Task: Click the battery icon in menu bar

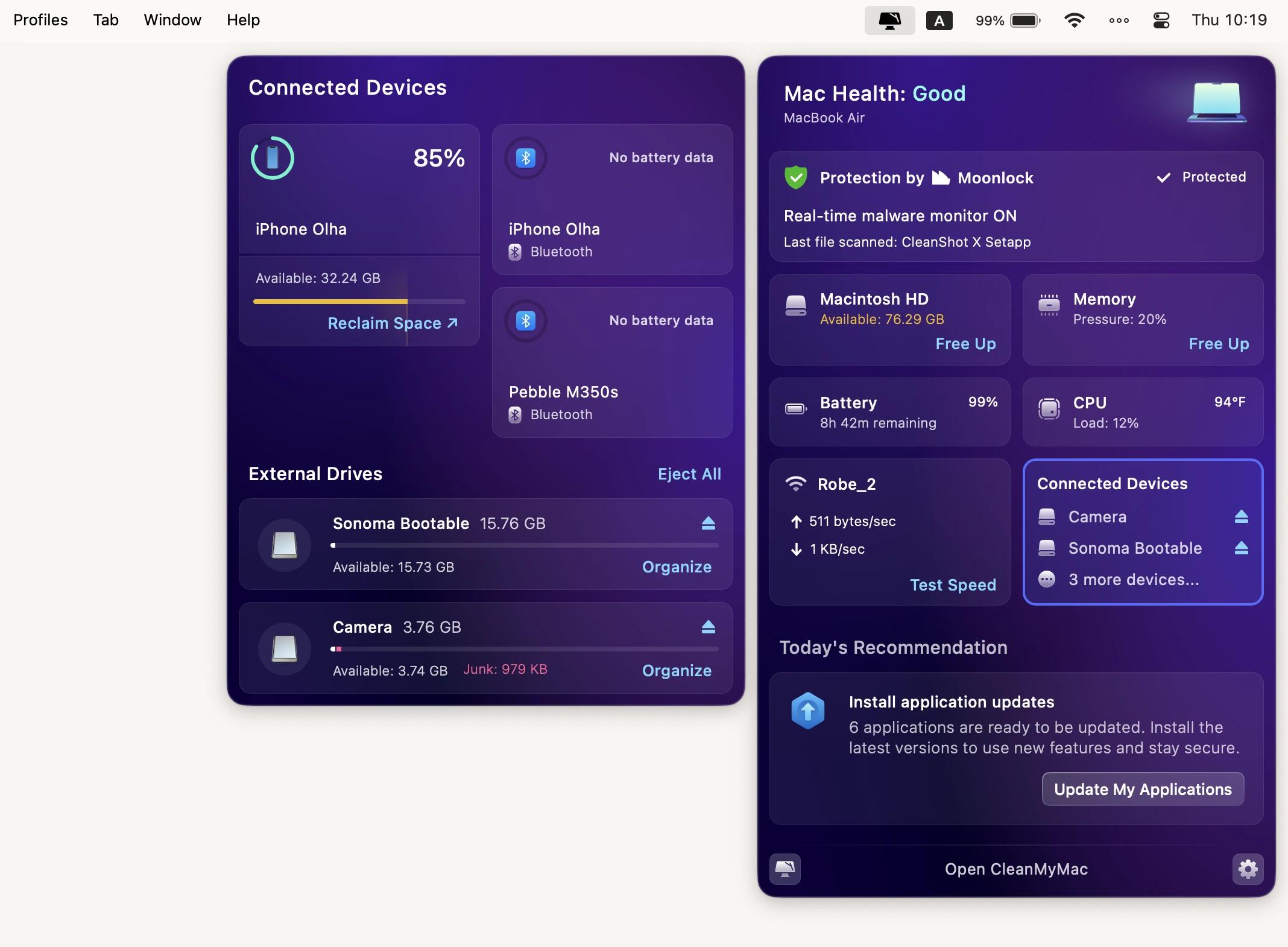Action: pos(1026,21)
